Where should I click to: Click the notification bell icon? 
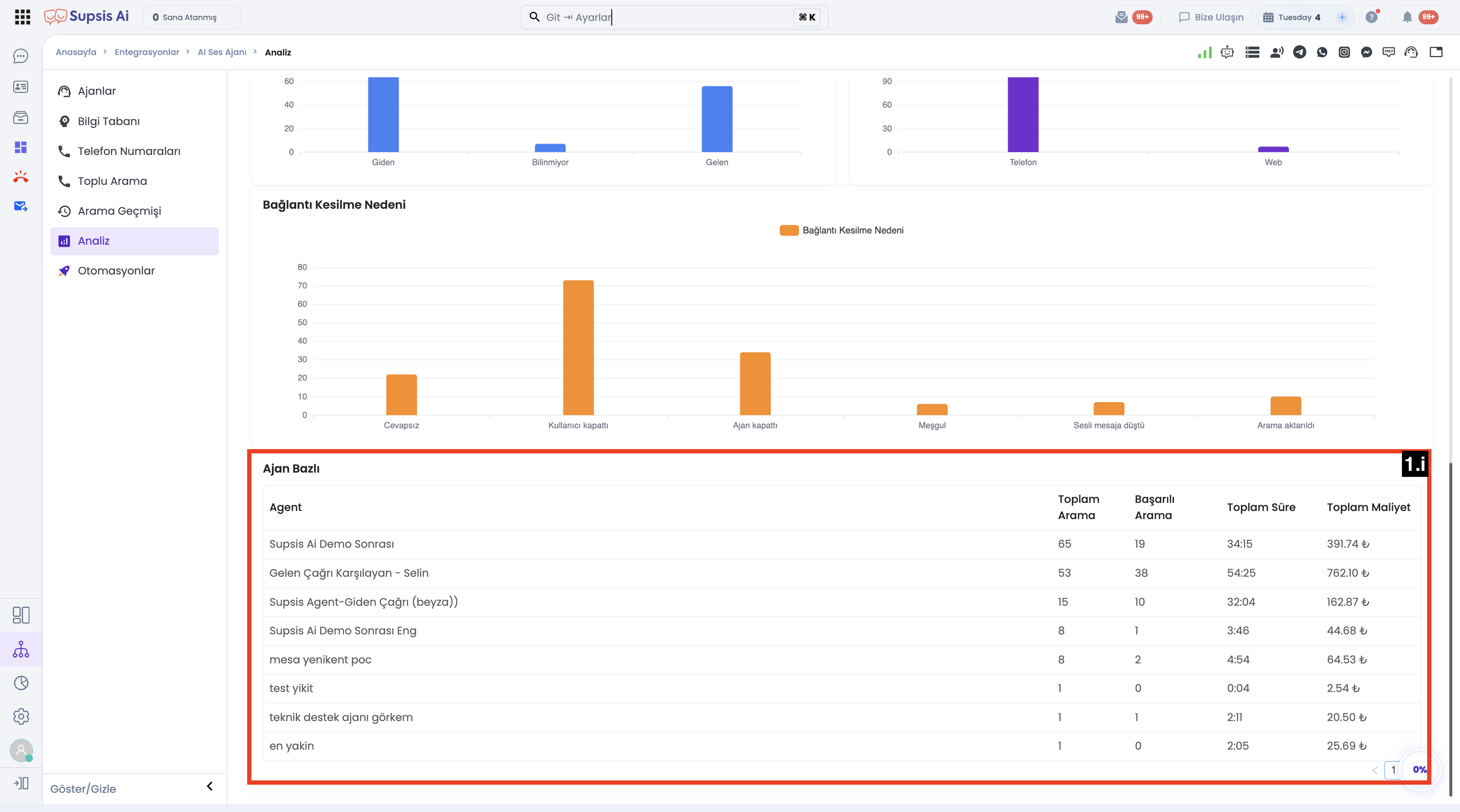click(x=1407, y=17)
